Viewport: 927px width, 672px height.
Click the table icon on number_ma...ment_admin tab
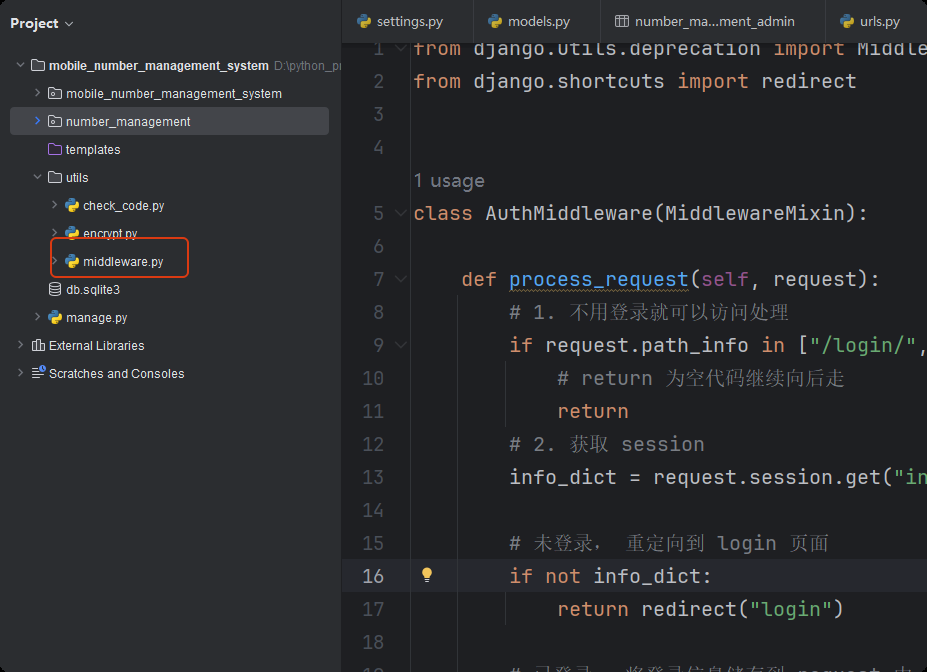[x=621, y=21]
